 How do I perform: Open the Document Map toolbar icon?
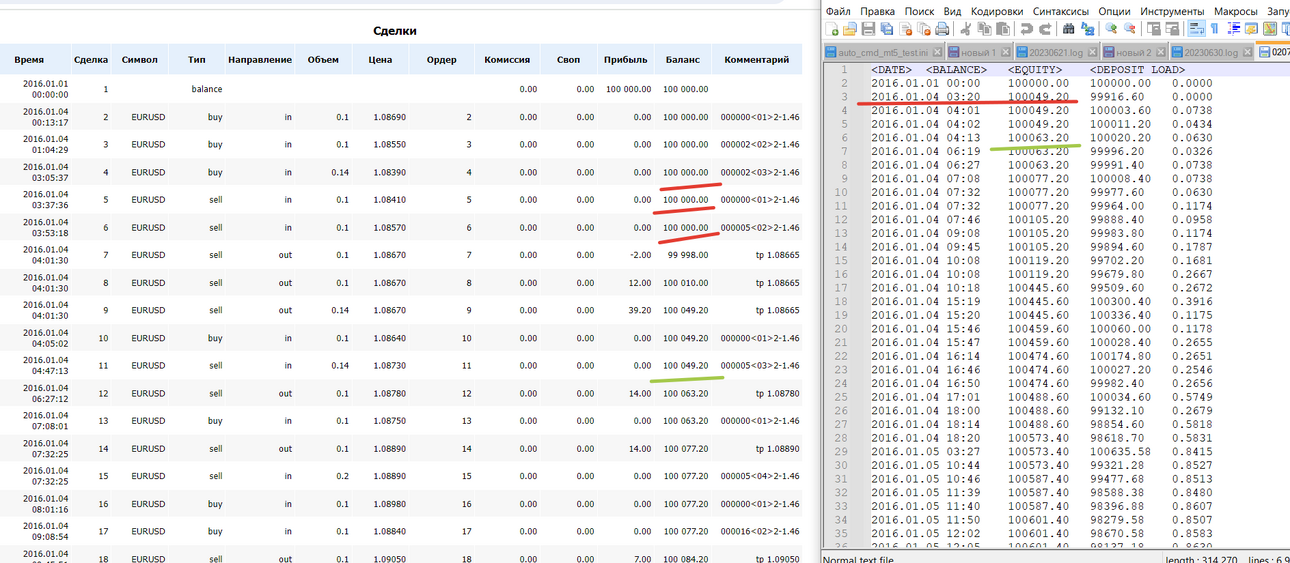tap(1271, 29)
